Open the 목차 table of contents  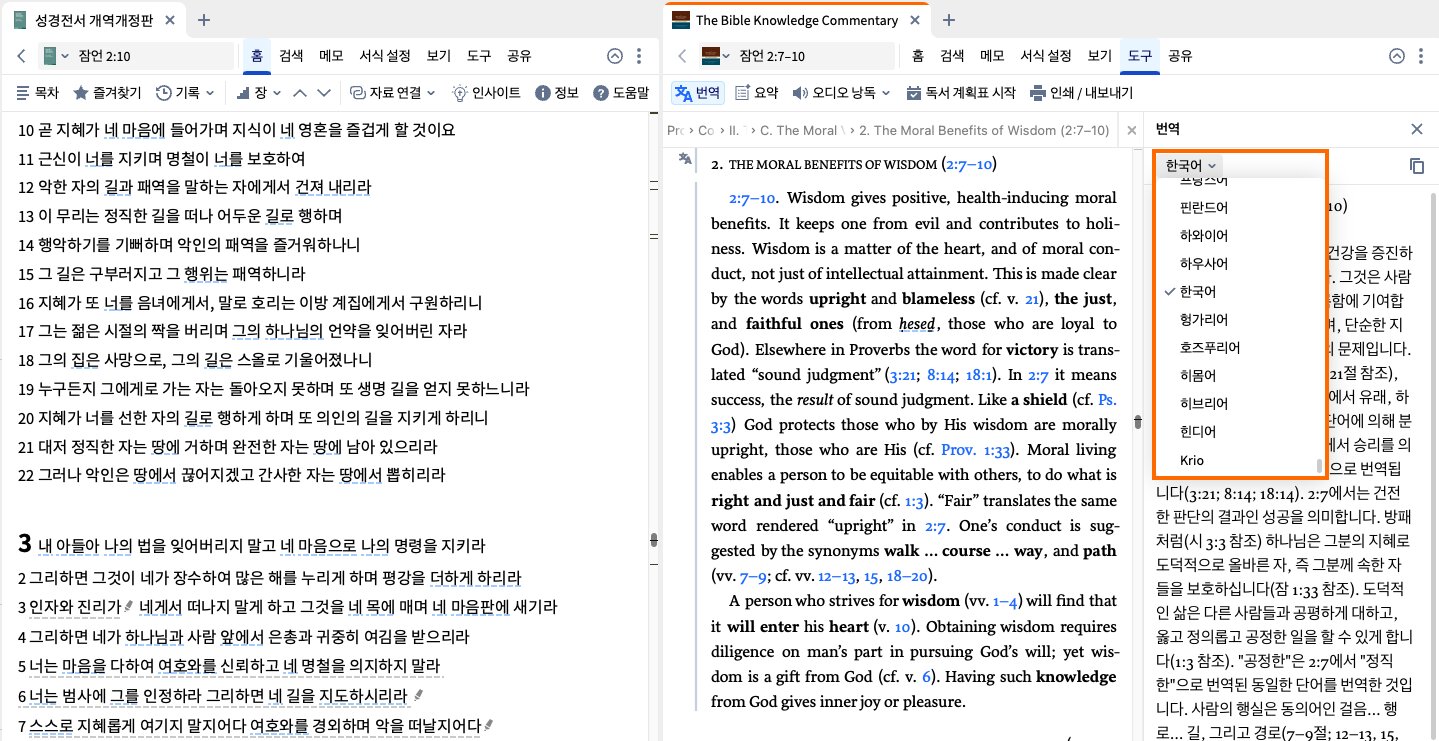pyautogui.click(x=39, y=93)
